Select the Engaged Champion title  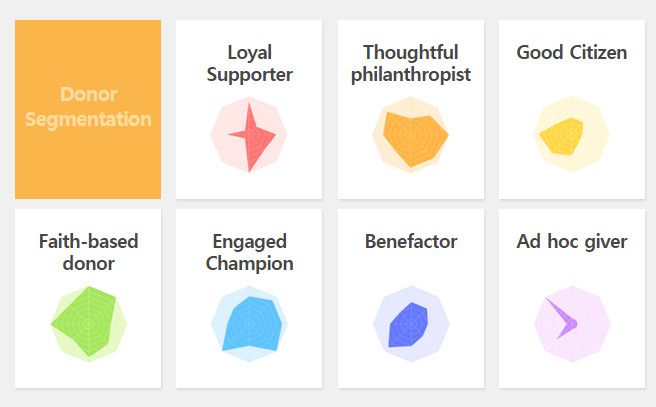[249, 253]
